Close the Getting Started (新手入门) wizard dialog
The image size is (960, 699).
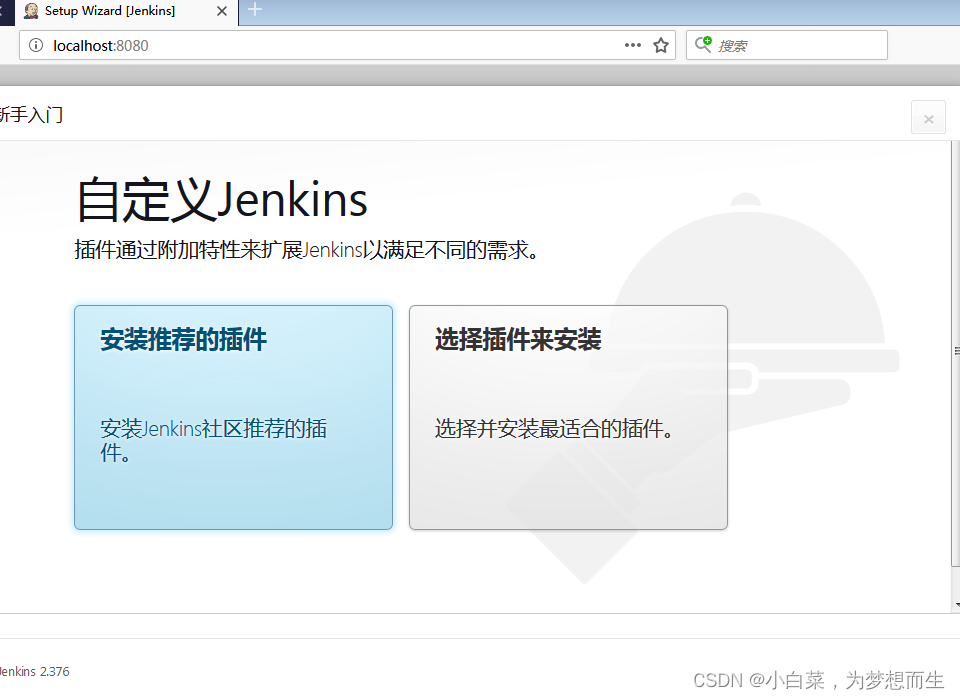(928, 118)
